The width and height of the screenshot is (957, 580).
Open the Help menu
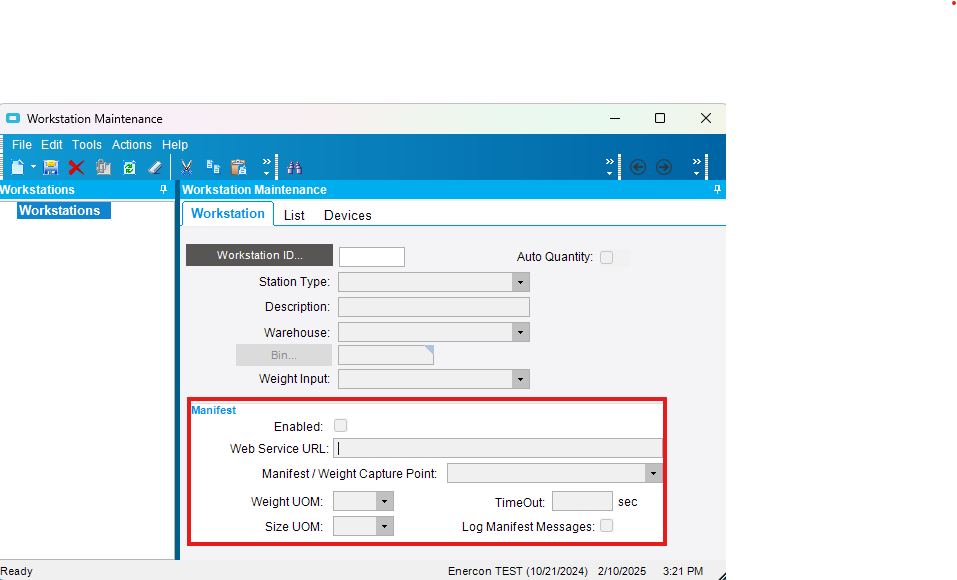[175, 145]
